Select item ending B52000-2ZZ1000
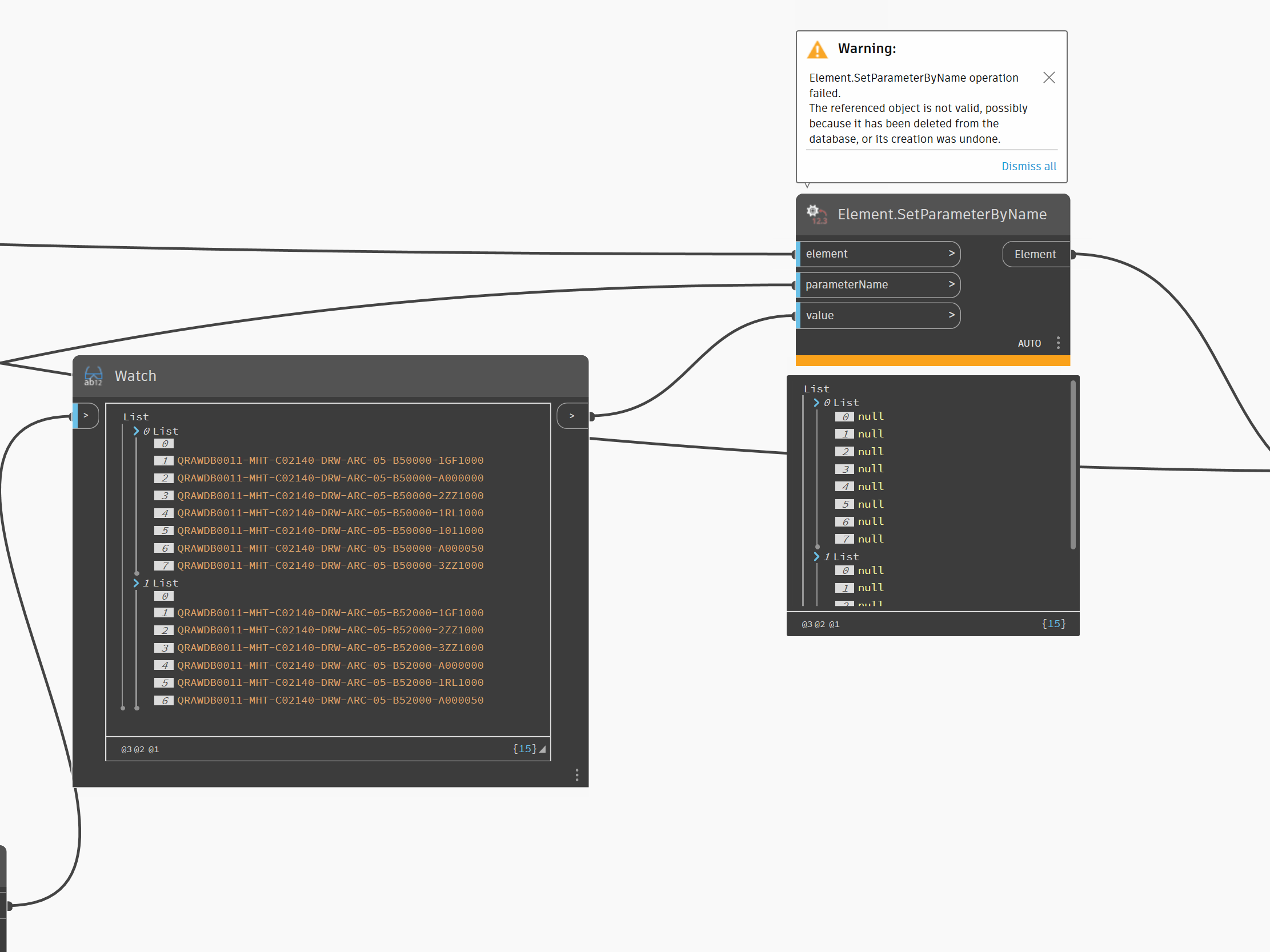Viewport: 1270px width, 952px height. pyautogui.click(x=330, y=630)
